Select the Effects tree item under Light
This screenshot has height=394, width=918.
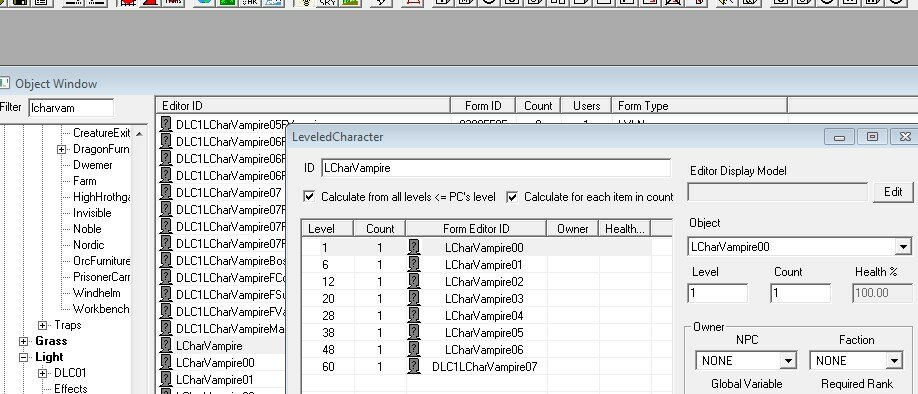click(71, 389)
